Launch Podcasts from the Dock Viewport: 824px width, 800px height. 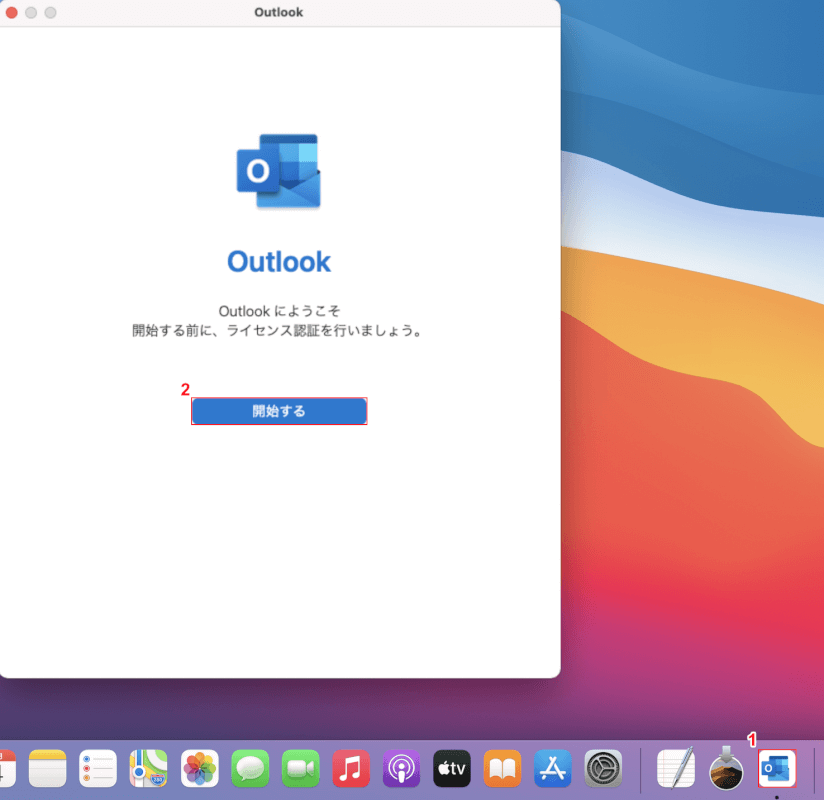coord(401,768)
